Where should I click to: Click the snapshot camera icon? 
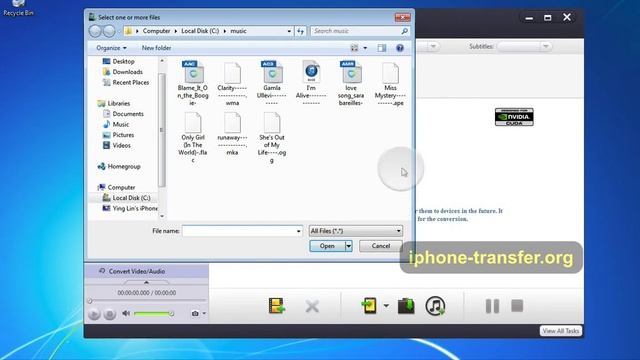[195, 313]
